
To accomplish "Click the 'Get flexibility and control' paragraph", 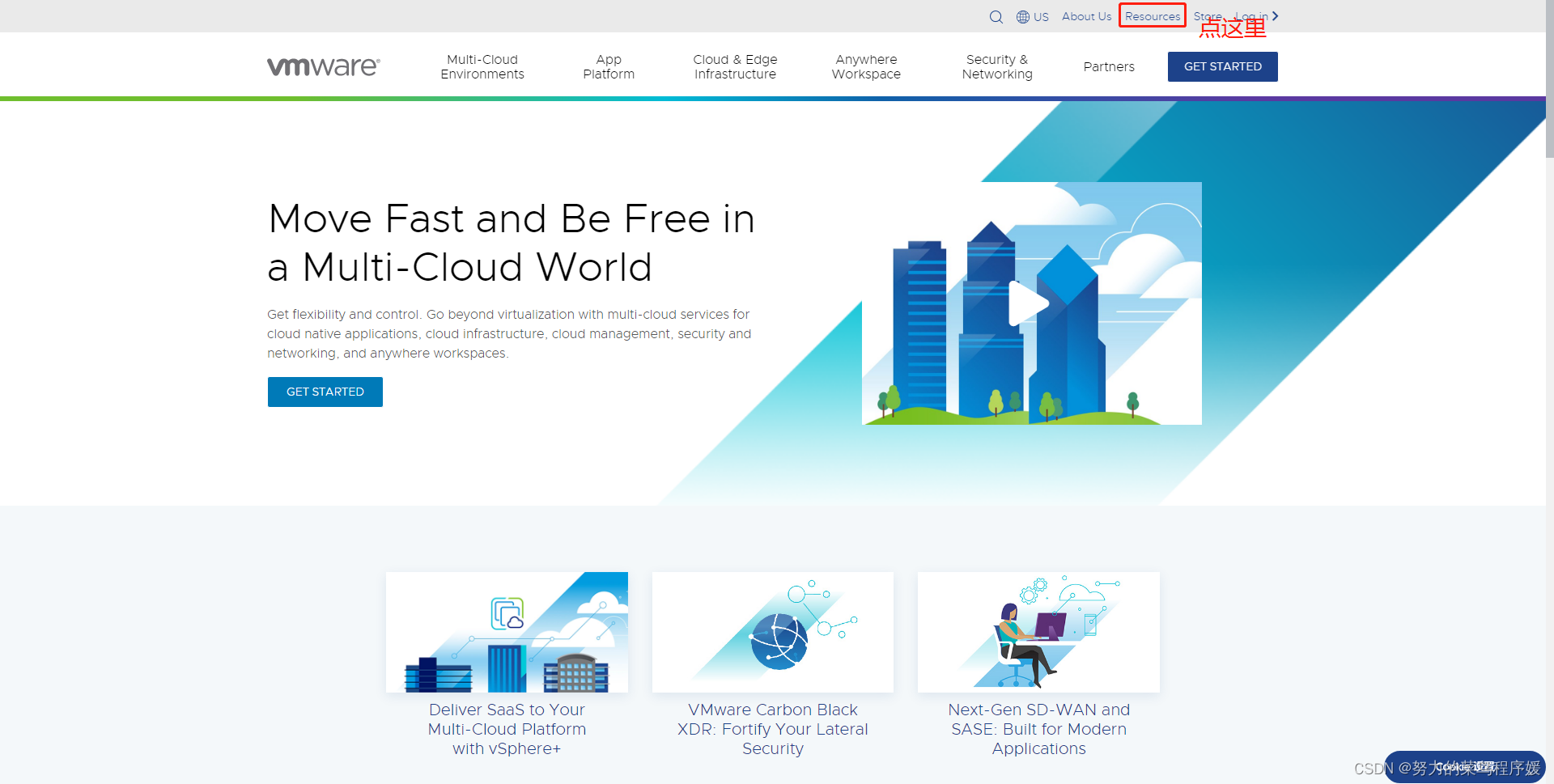I will 509,333.
